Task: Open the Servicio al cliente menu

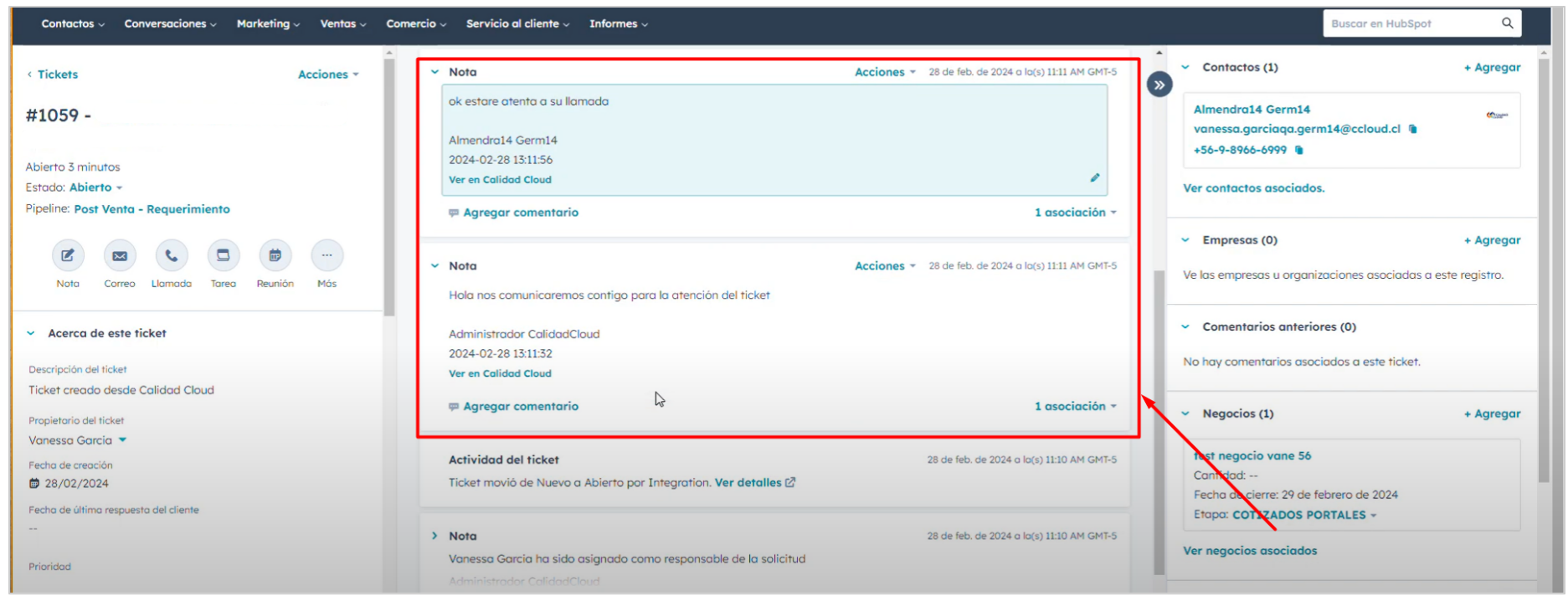Action: (517, 23)
